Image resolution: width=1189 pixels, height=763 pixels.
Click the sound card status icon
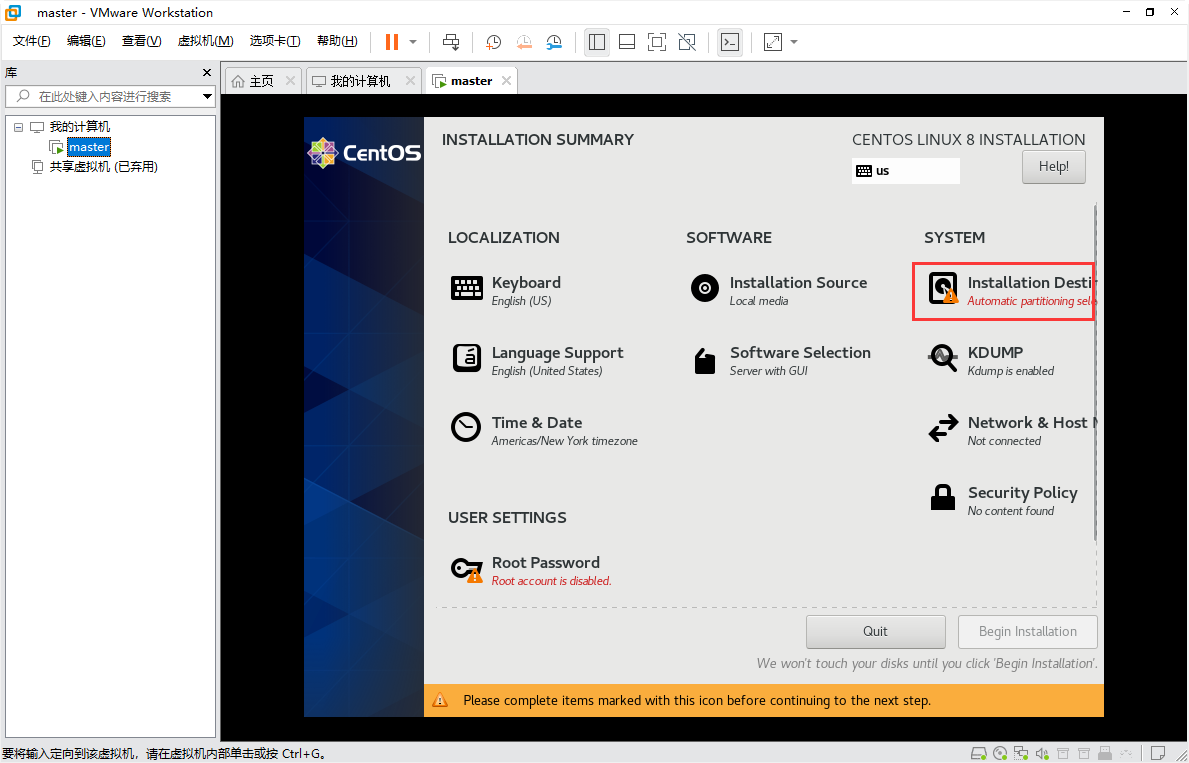tap(1042, 754)
